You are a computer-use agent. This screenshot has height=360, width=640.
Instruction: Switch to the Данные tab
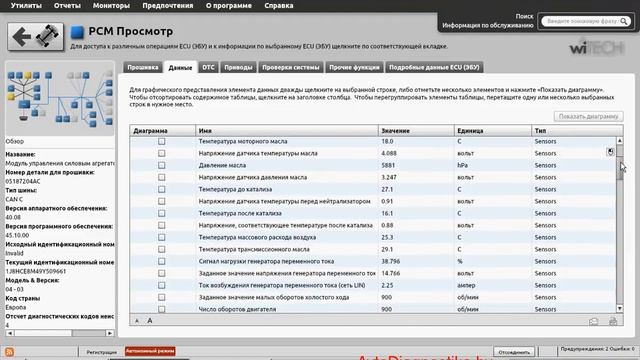tap(180, 68)
